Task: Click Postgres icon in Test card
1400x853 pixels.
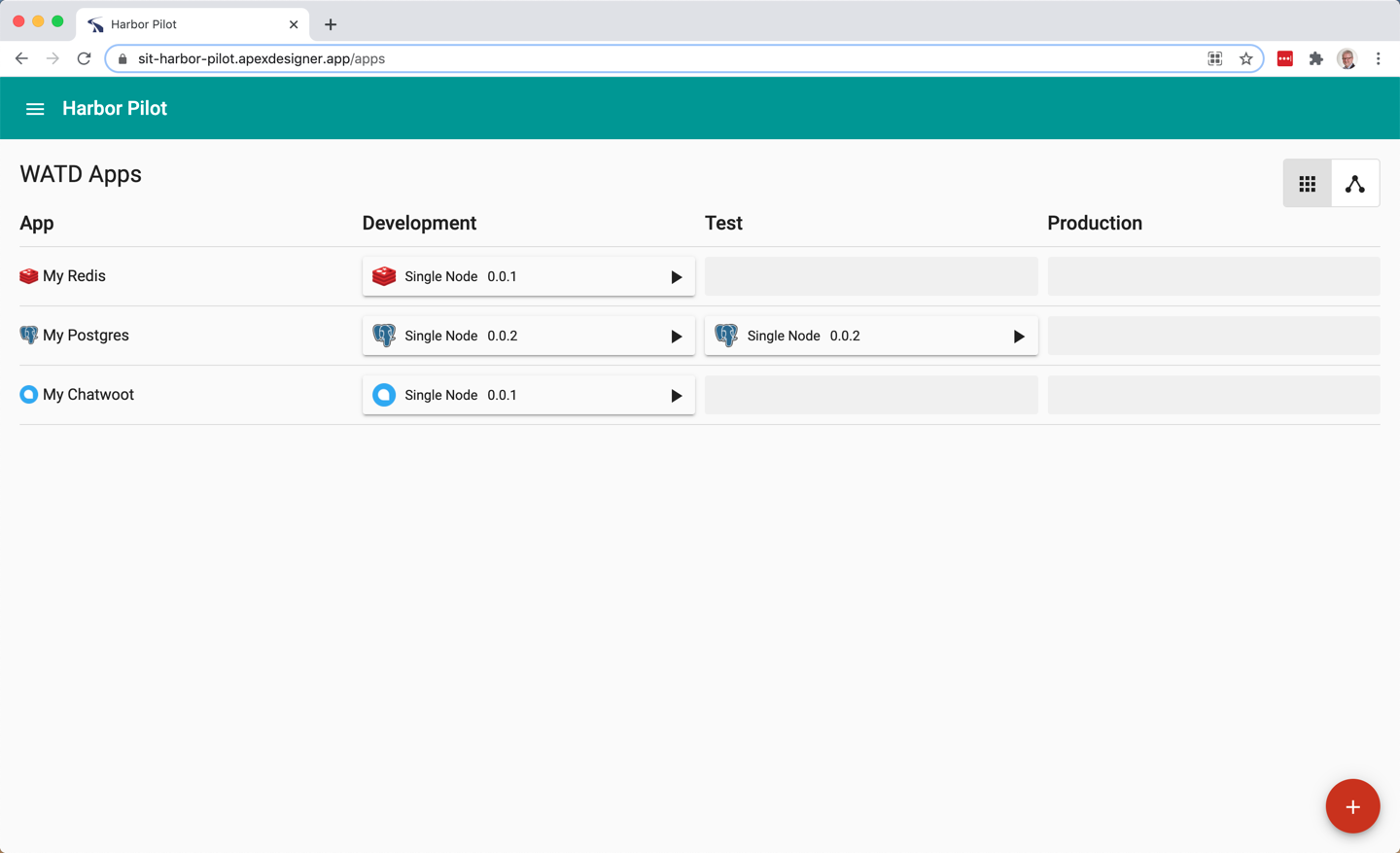Action: 726,336
